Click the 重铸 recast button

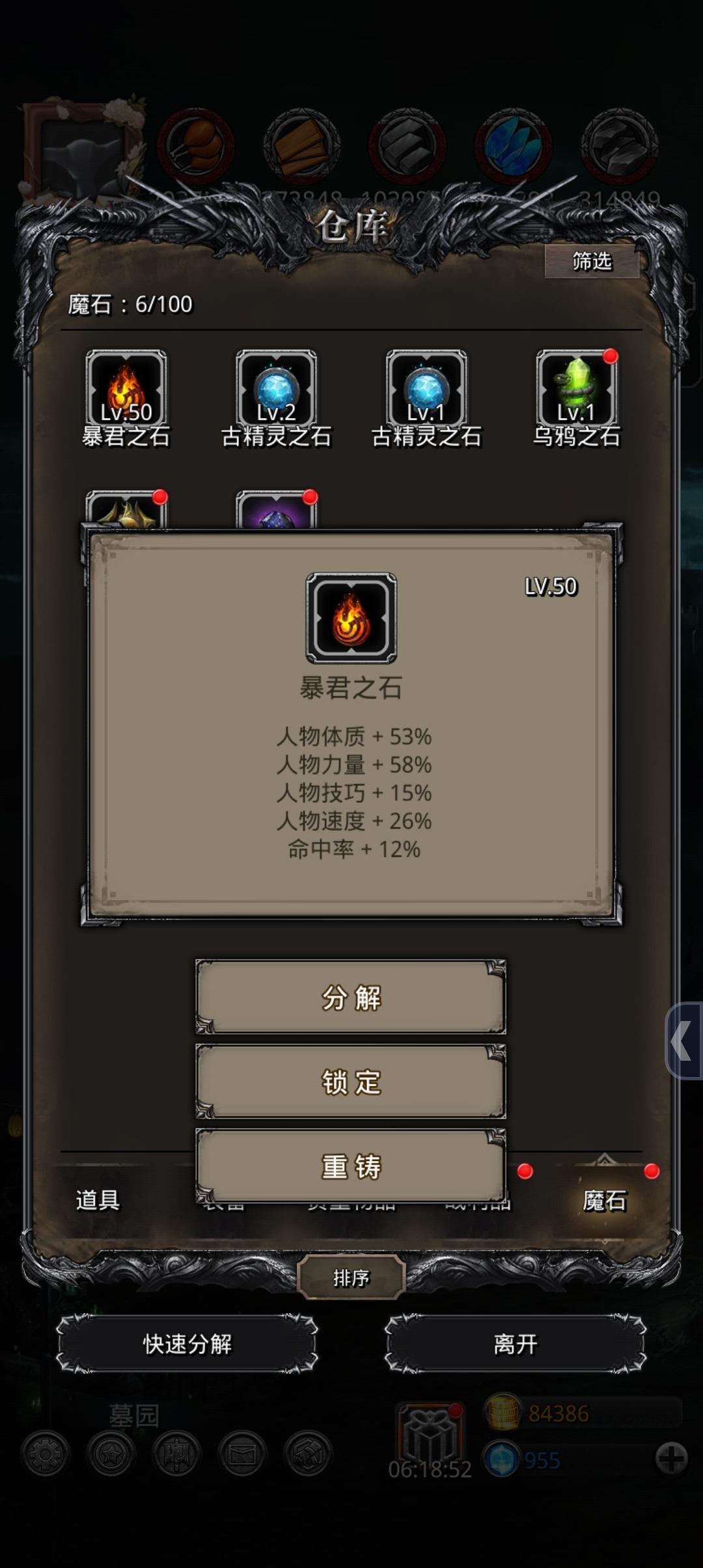click(351, 1166)
